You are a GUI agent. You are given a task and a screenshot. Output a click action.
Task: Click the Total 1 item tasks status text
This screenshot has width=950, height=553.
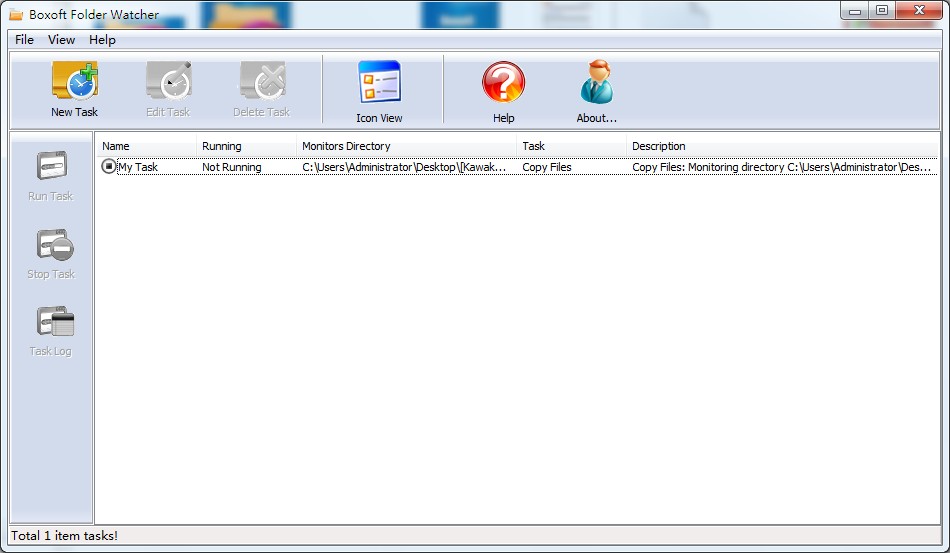tap(65, 535)
